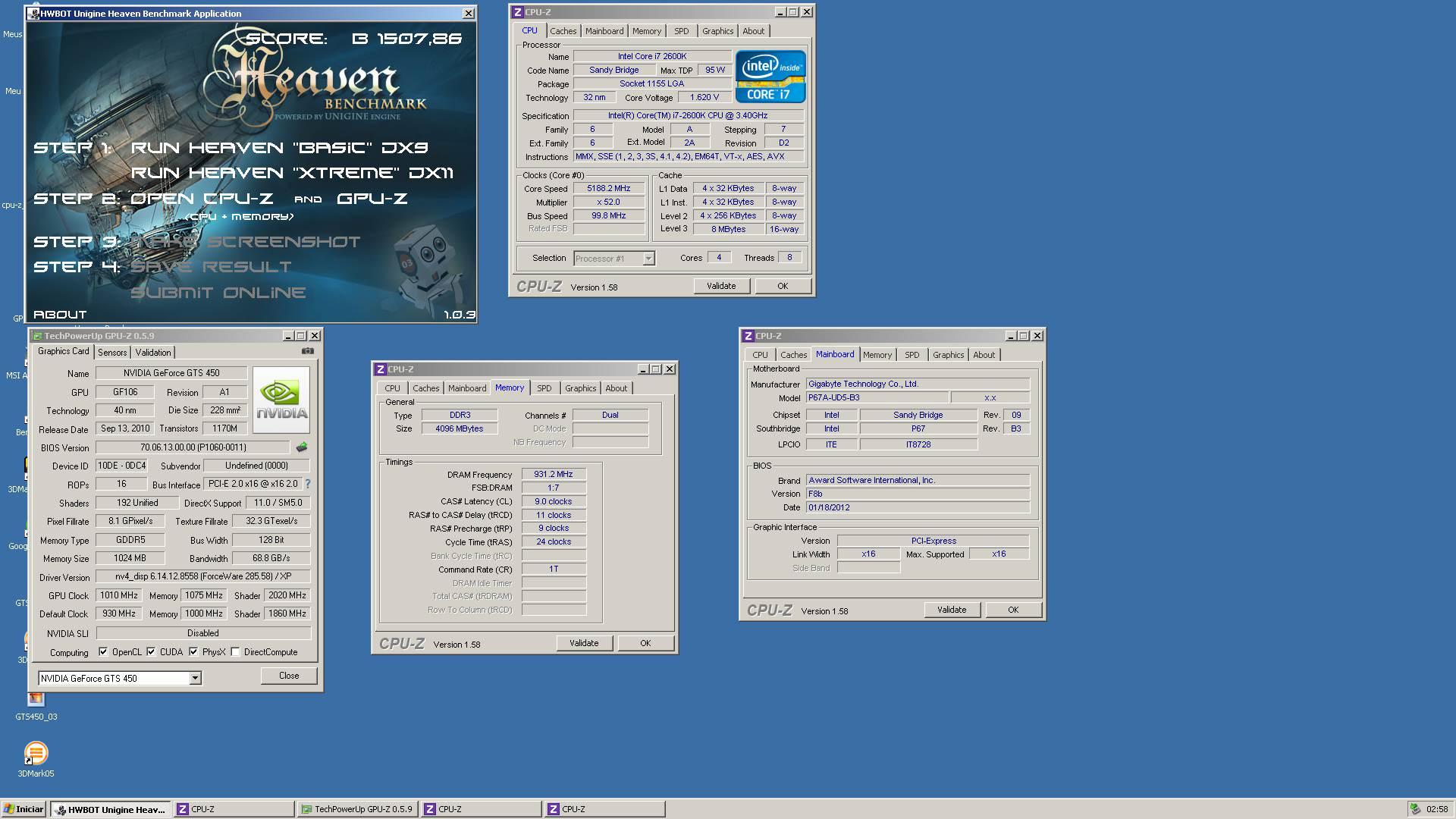The width and height of the screenshot is (1456, 819).
Task: Click the taskbar clock showing 02:58
Action: click(1437, 809)
